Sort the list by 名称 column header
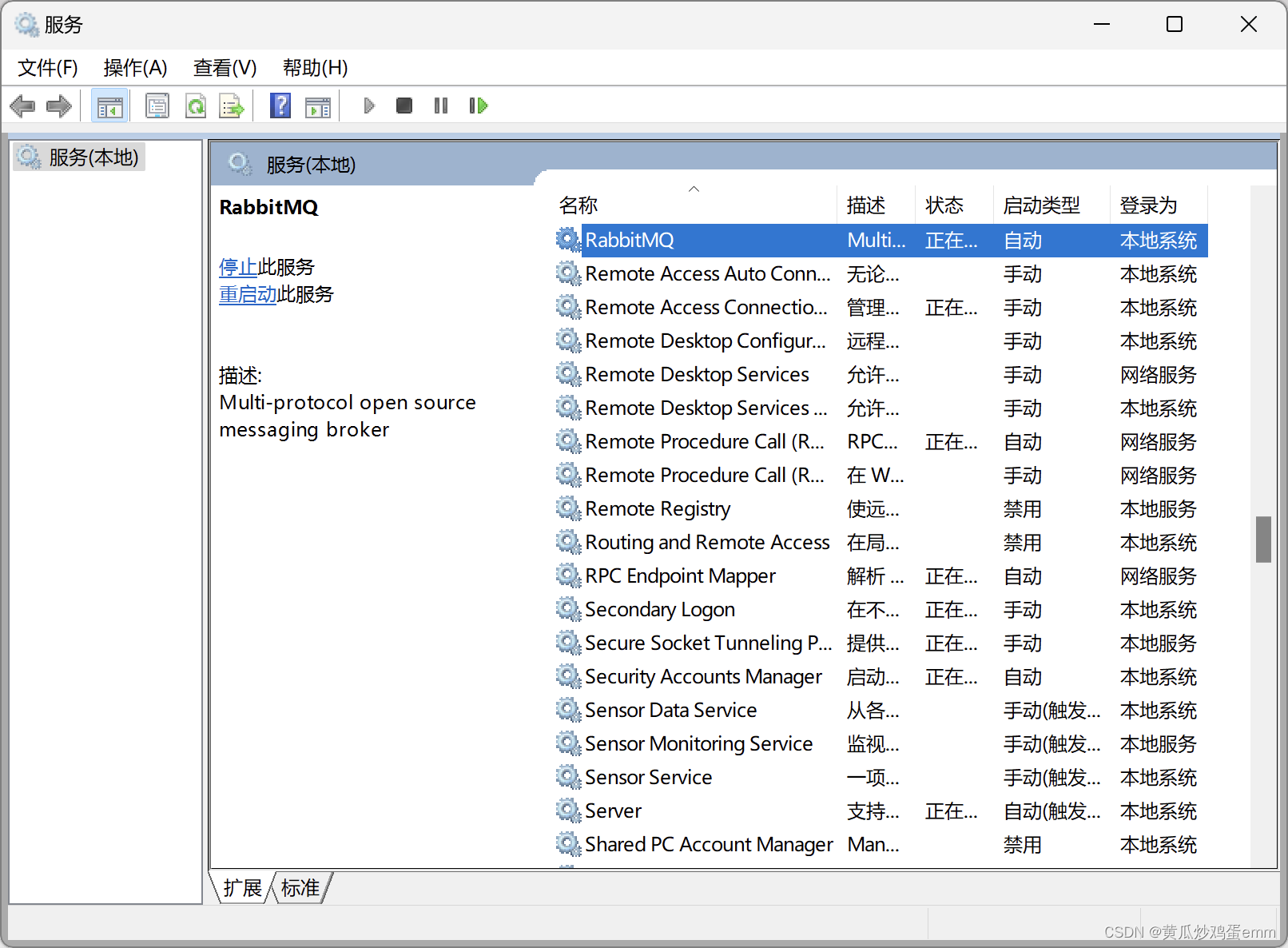This screenshot has width=1288, height=948. point(578,205)
